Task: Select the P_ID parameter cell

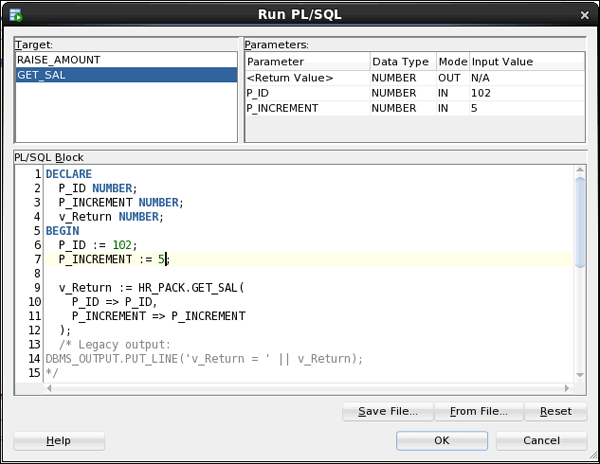Action: [x=308, y=93]
